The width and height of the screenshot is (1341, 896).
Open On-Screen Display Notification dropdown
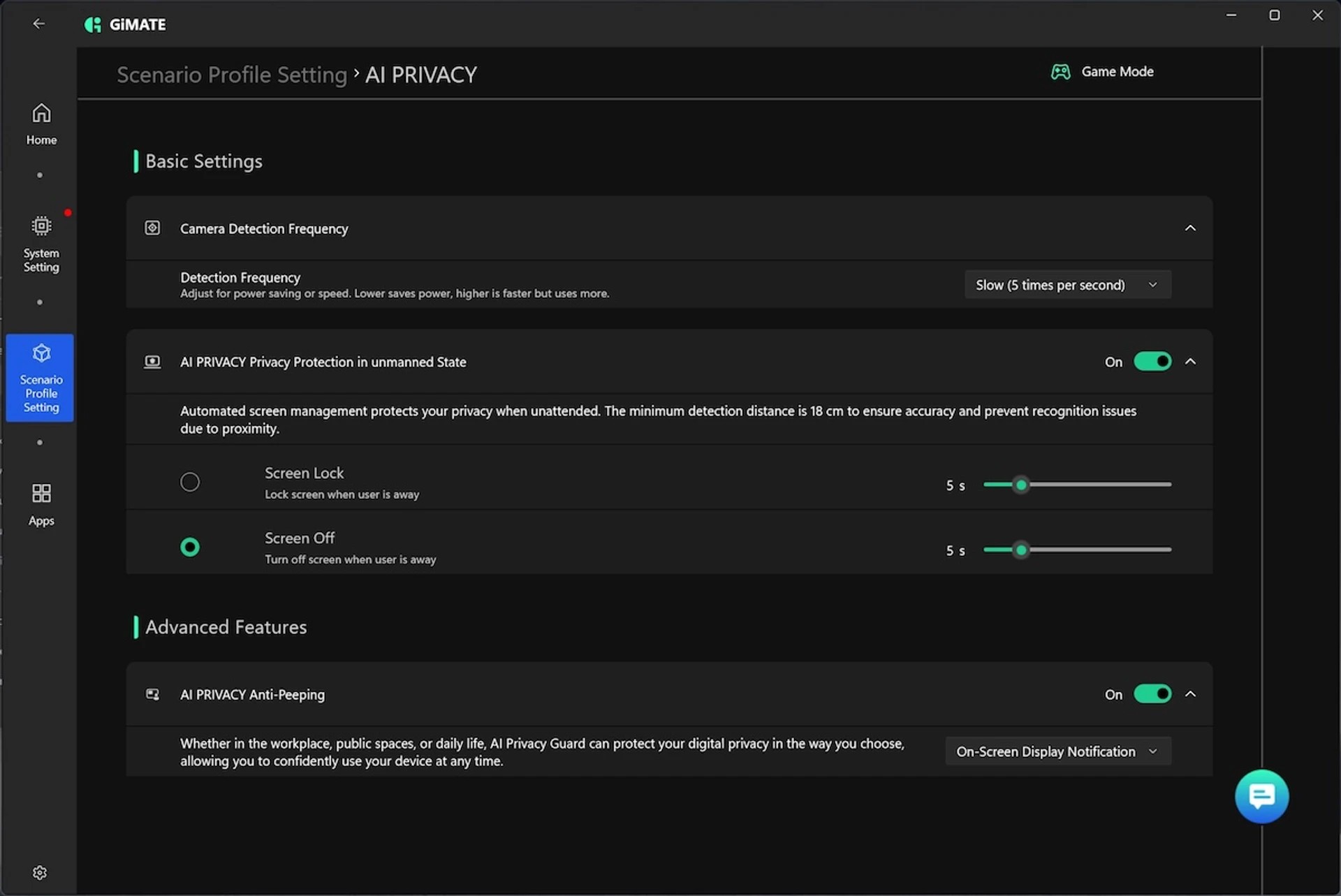coord(1057,751)
